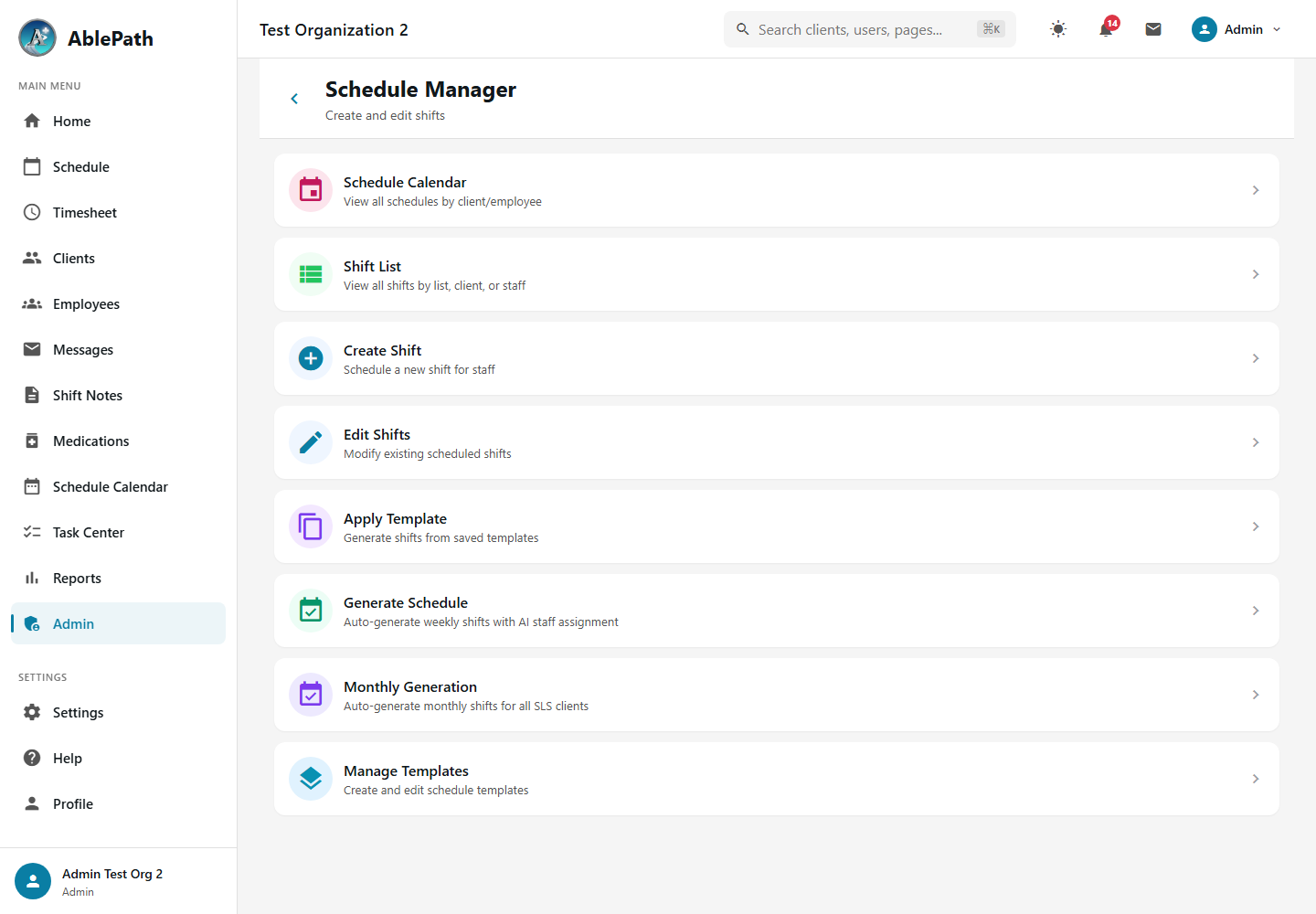Open the mail envelope icon in header
Viewport: 1316px width, 914px height.
tap(1153, 29)
